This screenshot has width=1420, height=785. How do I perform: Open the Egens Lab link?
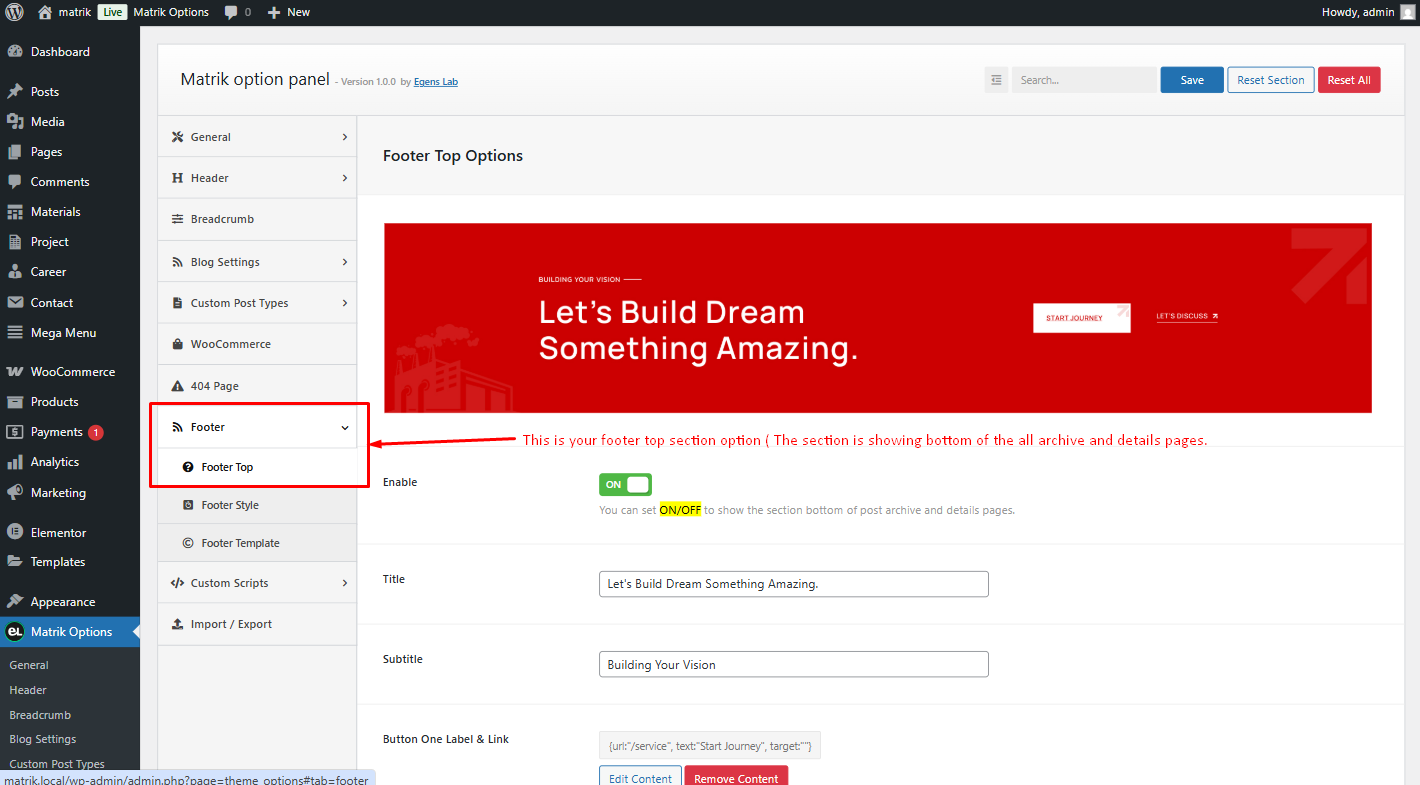(436, 82)
